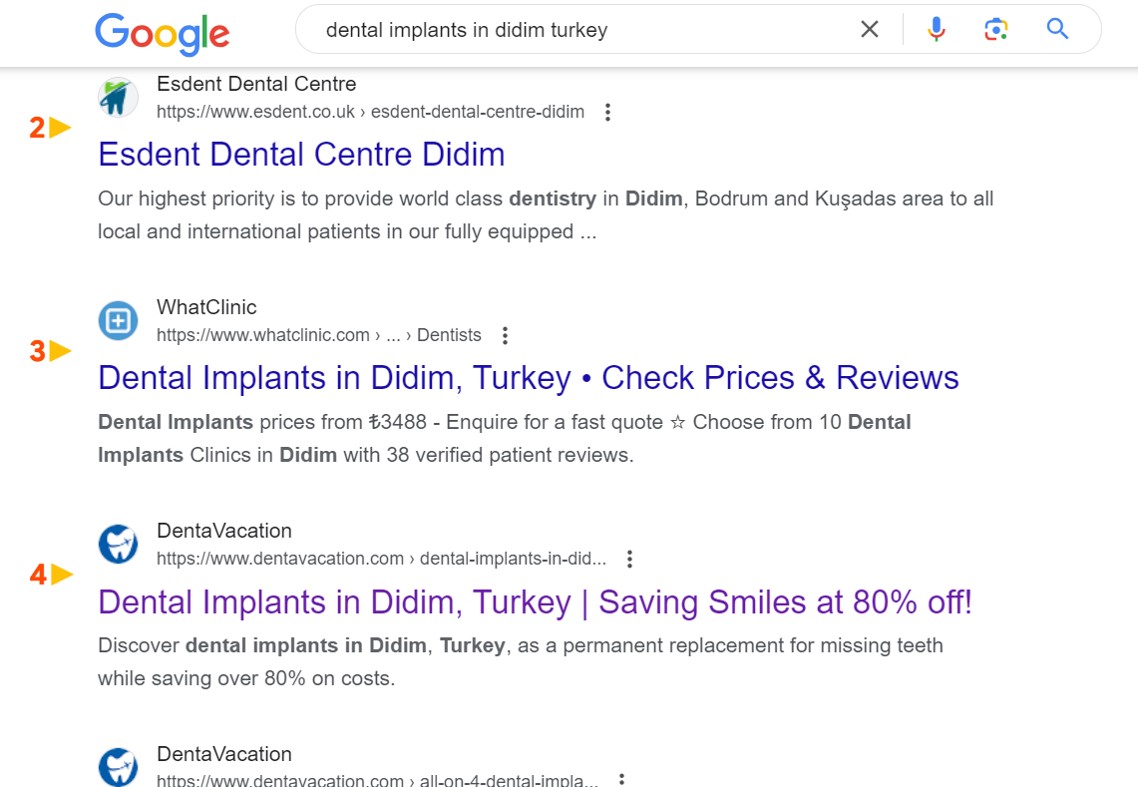Click the Esdent Dental Centre favicon
The image size is (1138, 787).
117,97
